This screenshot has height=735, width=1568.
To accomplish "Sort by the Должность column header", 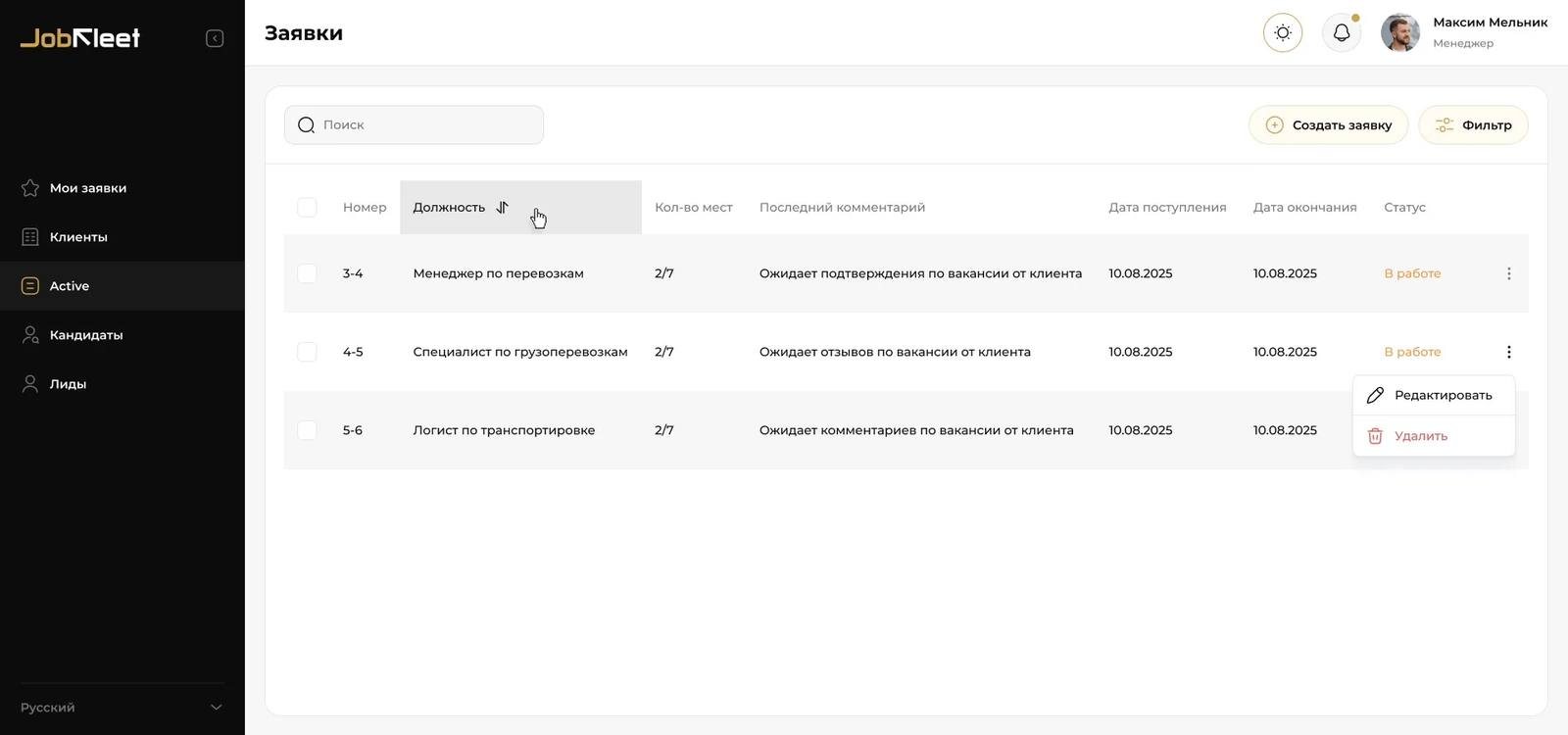I will click(x=520, y=207).
